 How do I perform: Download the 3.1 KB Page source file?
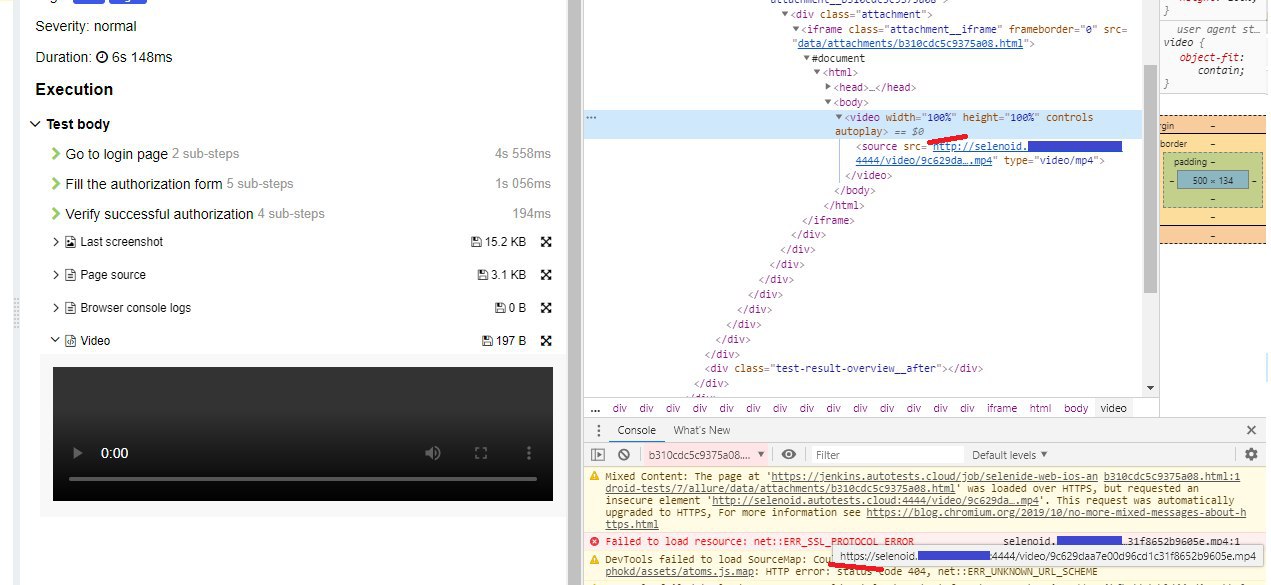tap(502, 275)
